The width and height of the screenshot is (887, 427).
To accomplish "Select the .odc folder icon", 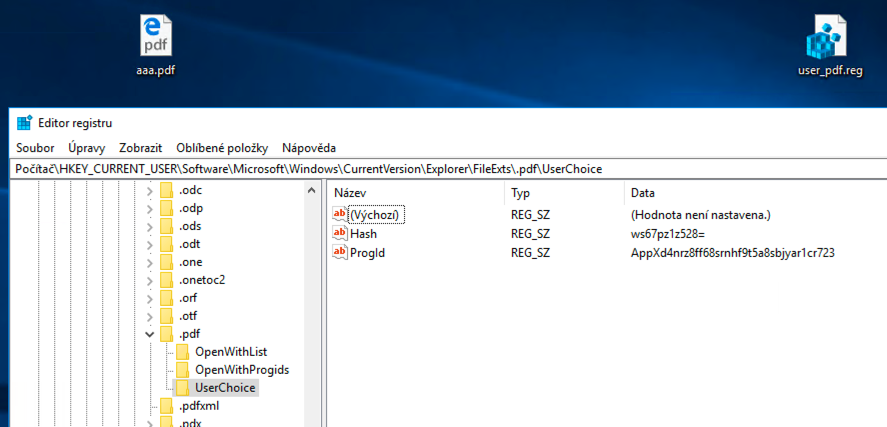I will point(166,191).
